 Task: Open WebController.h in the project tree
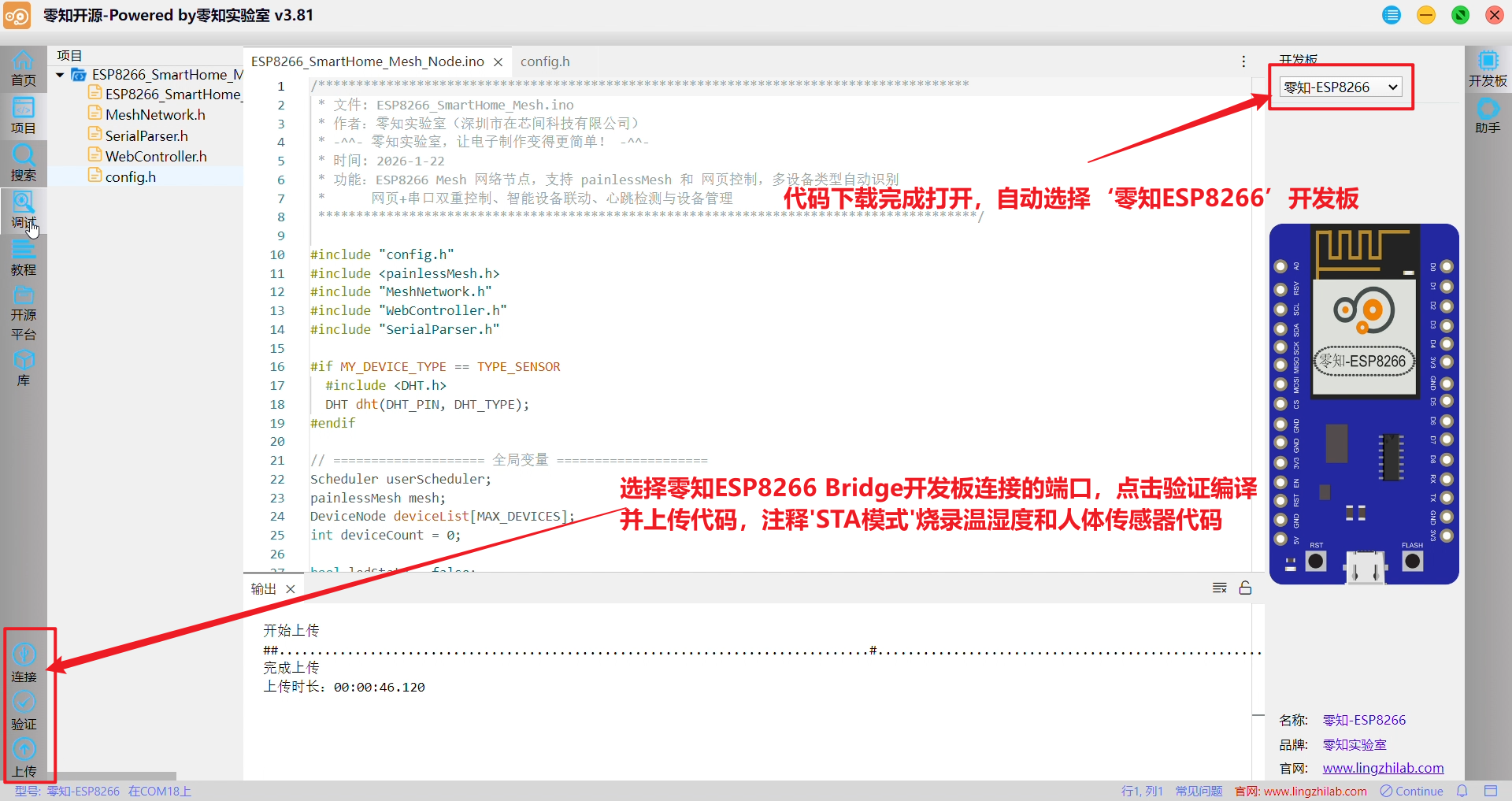156,156
